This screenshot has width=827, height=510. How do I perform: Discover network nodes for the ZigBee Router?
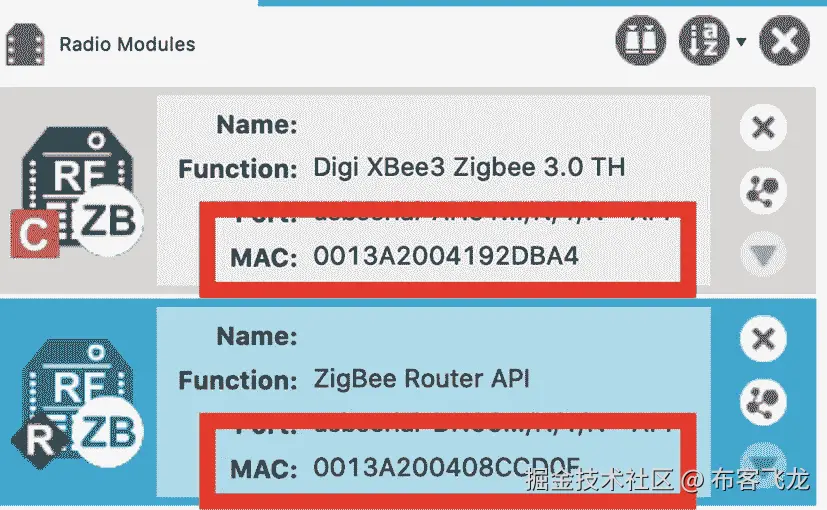[x=763, y=402]
